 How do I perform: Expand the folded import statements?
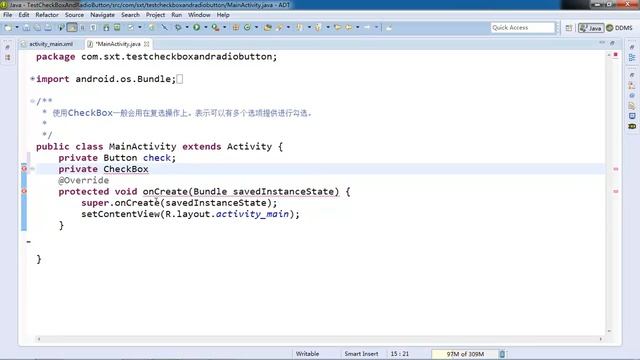tap(32, 78)
